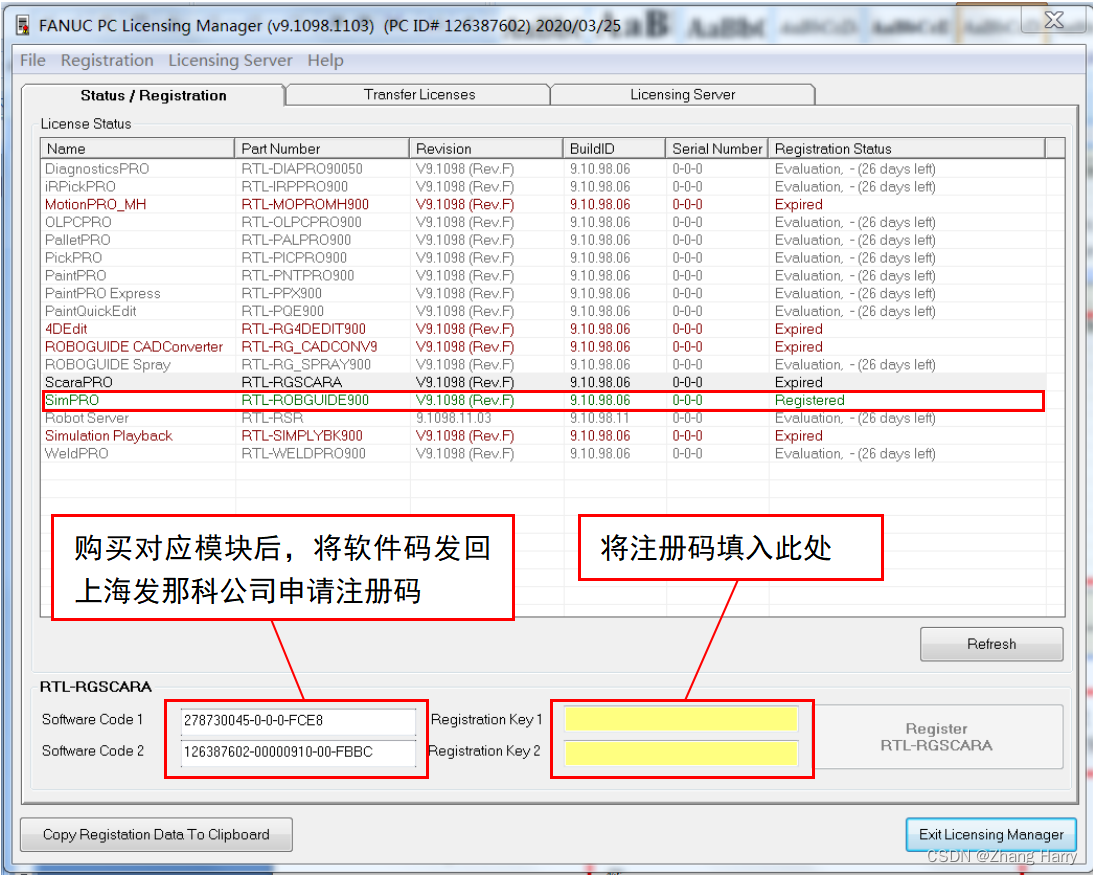Screen dimensions: 1093x875
Task: Select the PaintPRO row
Action: coord(544,275)
